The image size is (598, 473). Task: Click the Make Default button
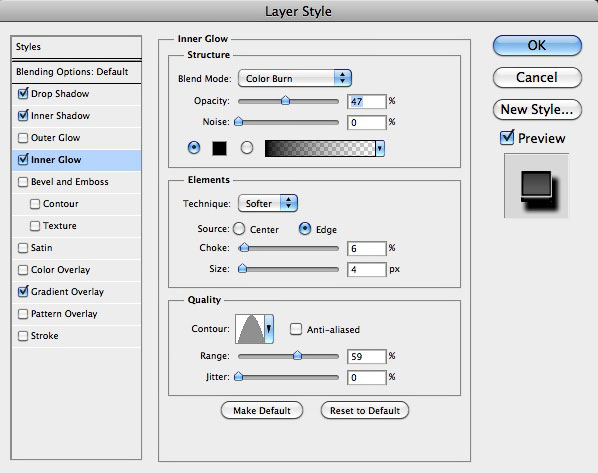(x=262, y=410)
